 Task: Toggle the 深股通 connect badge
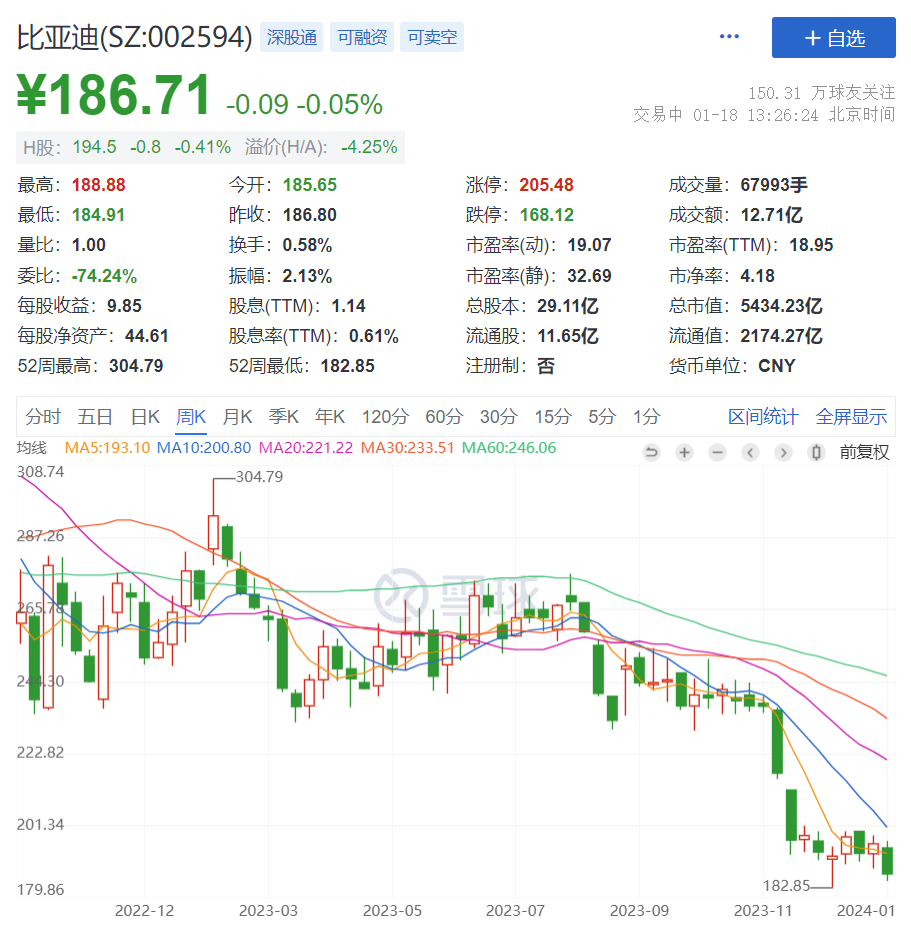pos(291,37)
